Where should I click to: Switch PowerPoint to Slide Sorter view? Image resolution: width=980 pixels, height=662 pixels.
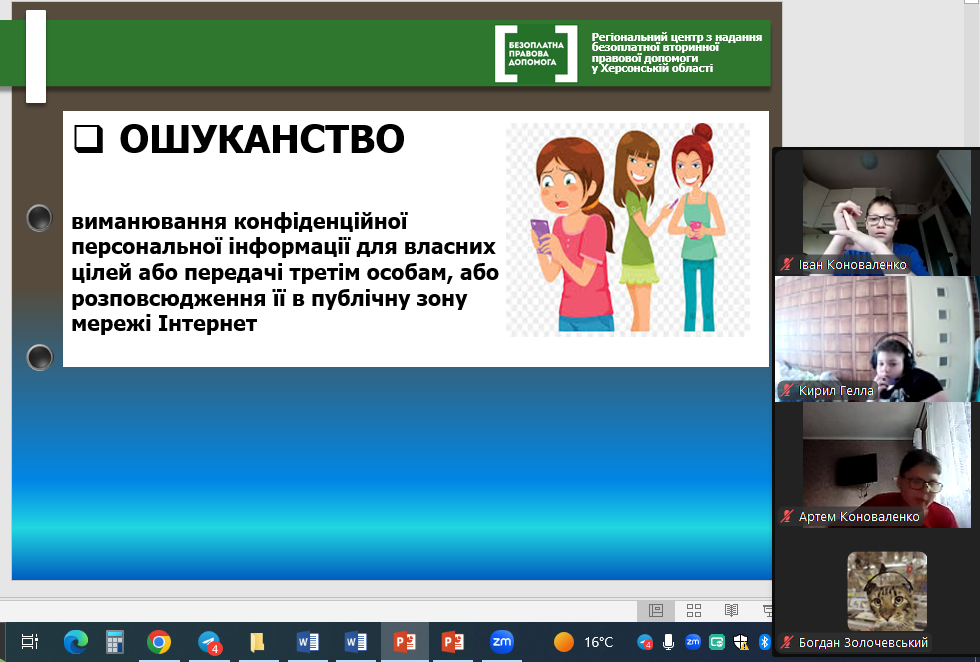pyautogui.click(x=694, y=611)
